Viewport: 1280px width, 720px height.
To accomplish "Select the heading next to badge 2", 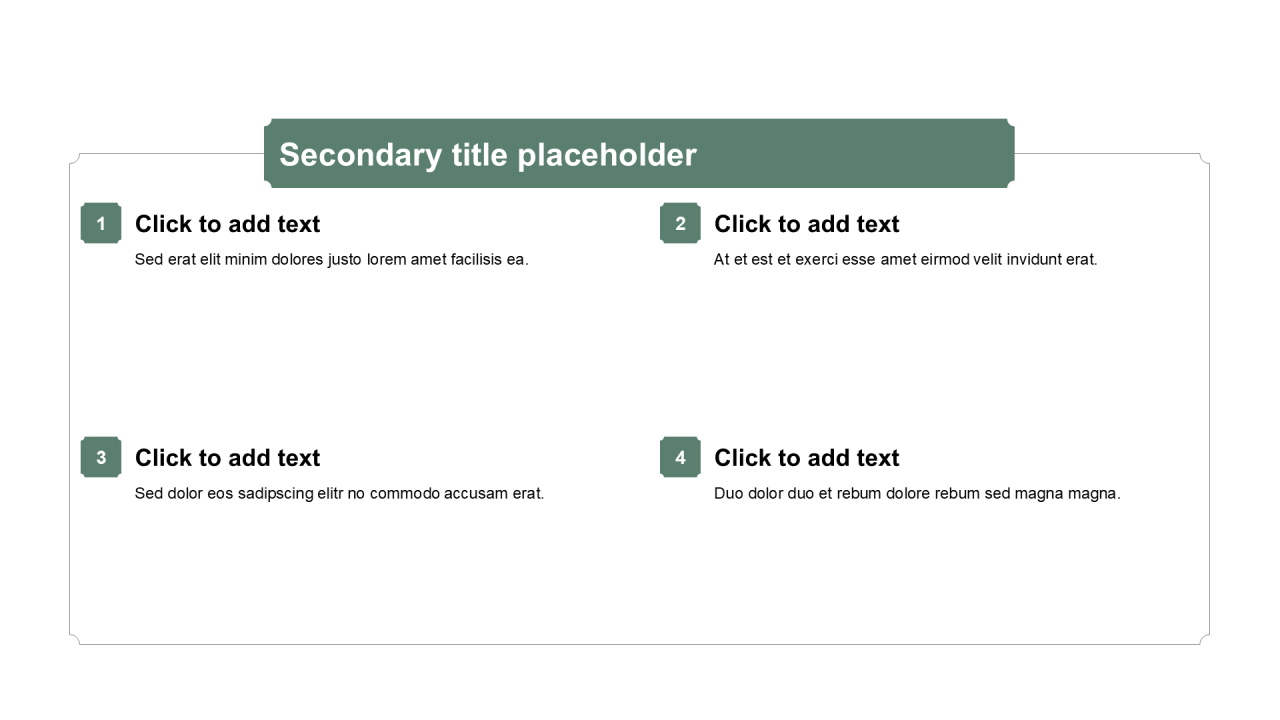I will (x=806, y=224).
